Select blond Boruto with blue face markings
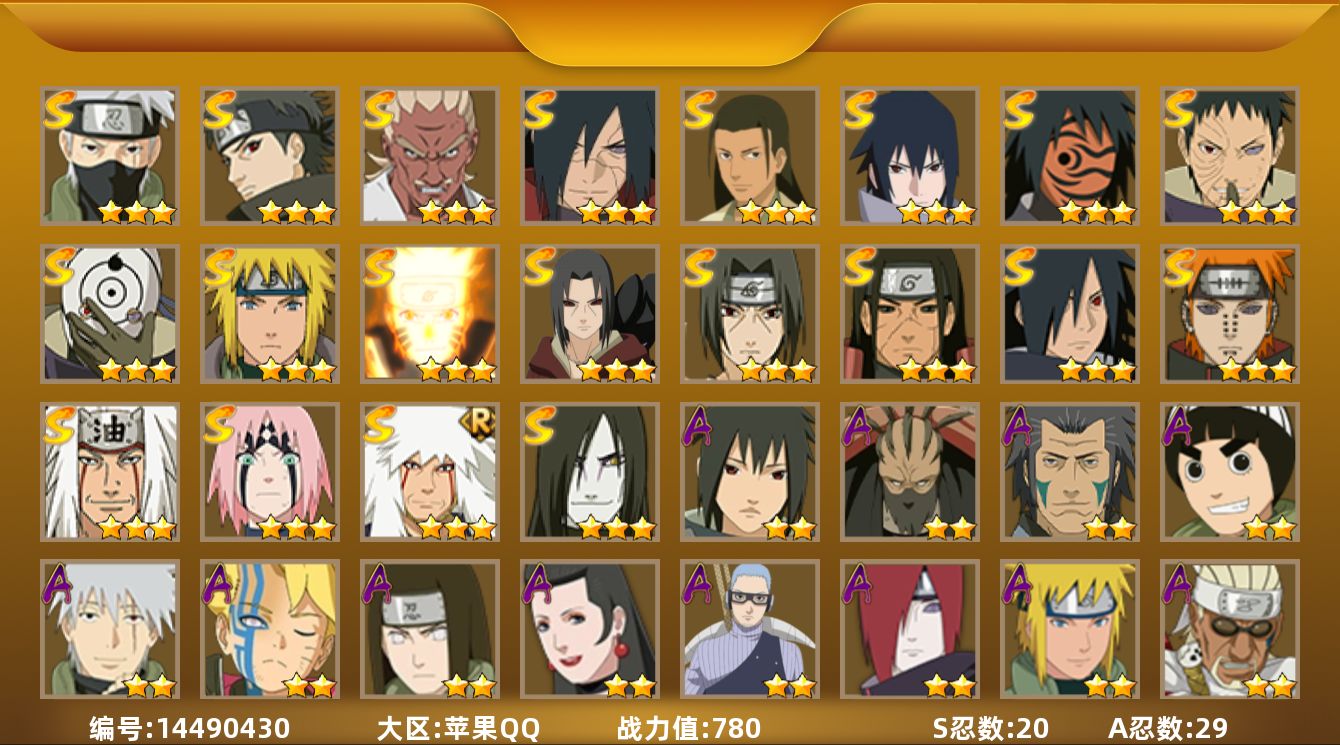 (x=270, y=629)
